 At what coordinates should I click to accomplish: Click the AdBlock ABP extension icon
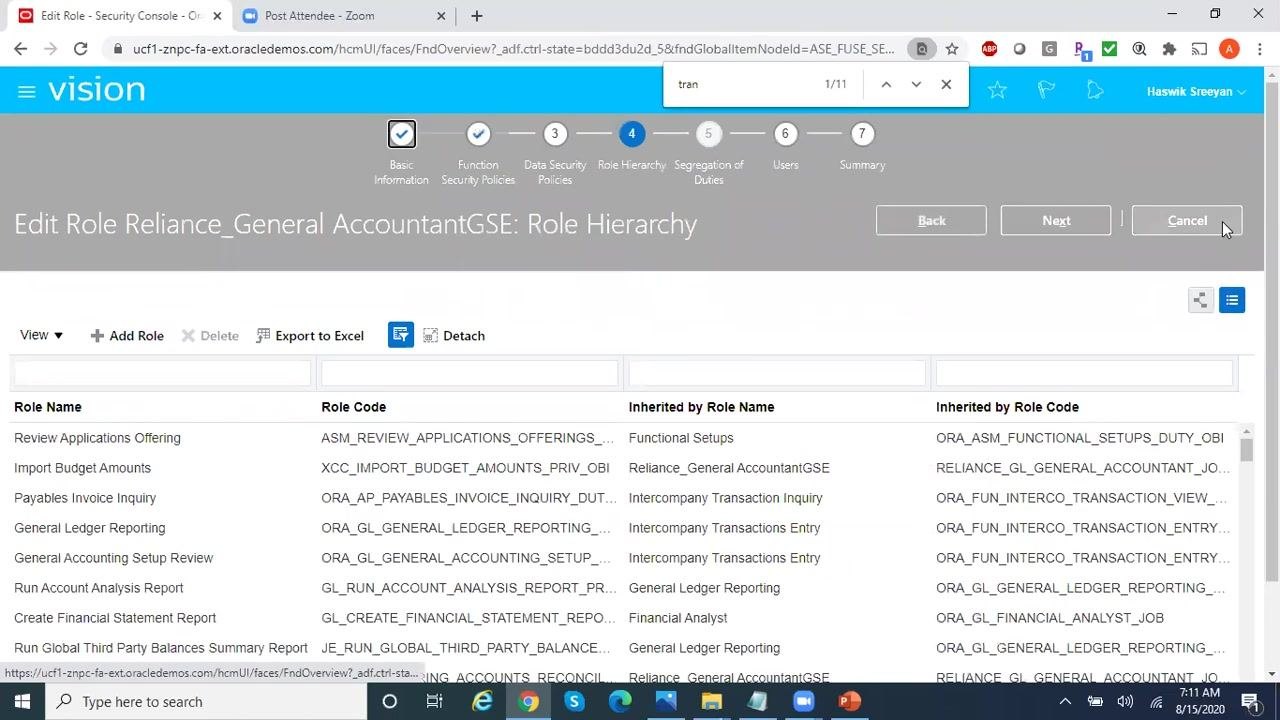pyautogui.click(x=989, y=49)
